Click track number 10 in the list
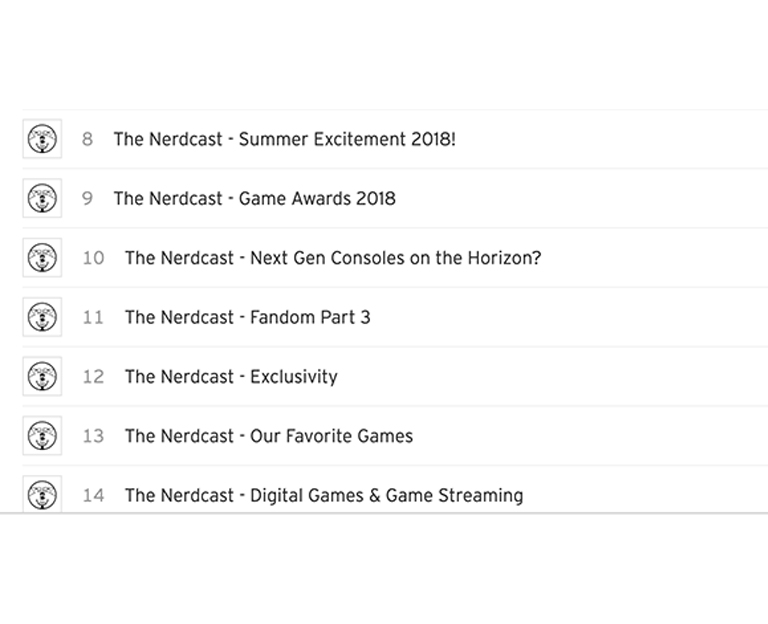Viewport: 768px width, 624px height. 93,258
